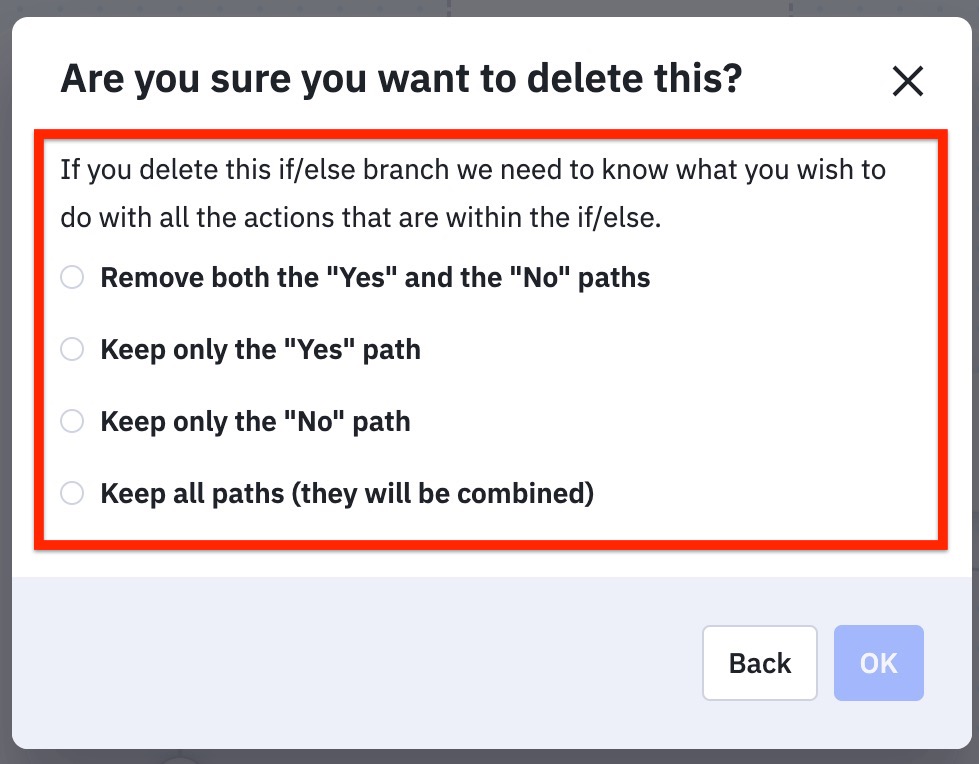The height and width of the screenshot is (764, 979).
Task: Select the Remove both "Yes" and "No" paths radio button
Action: 72,277
